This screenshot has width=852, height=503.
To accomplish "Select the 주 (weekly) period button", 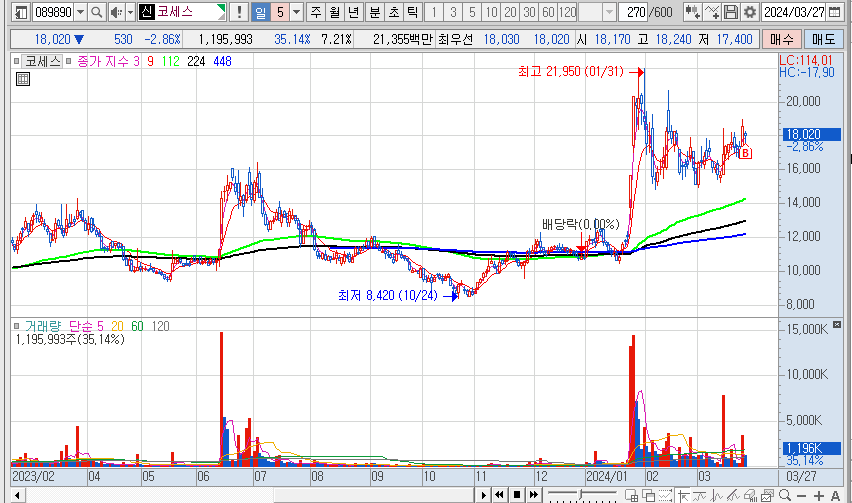I will click(x=316, y=11).
